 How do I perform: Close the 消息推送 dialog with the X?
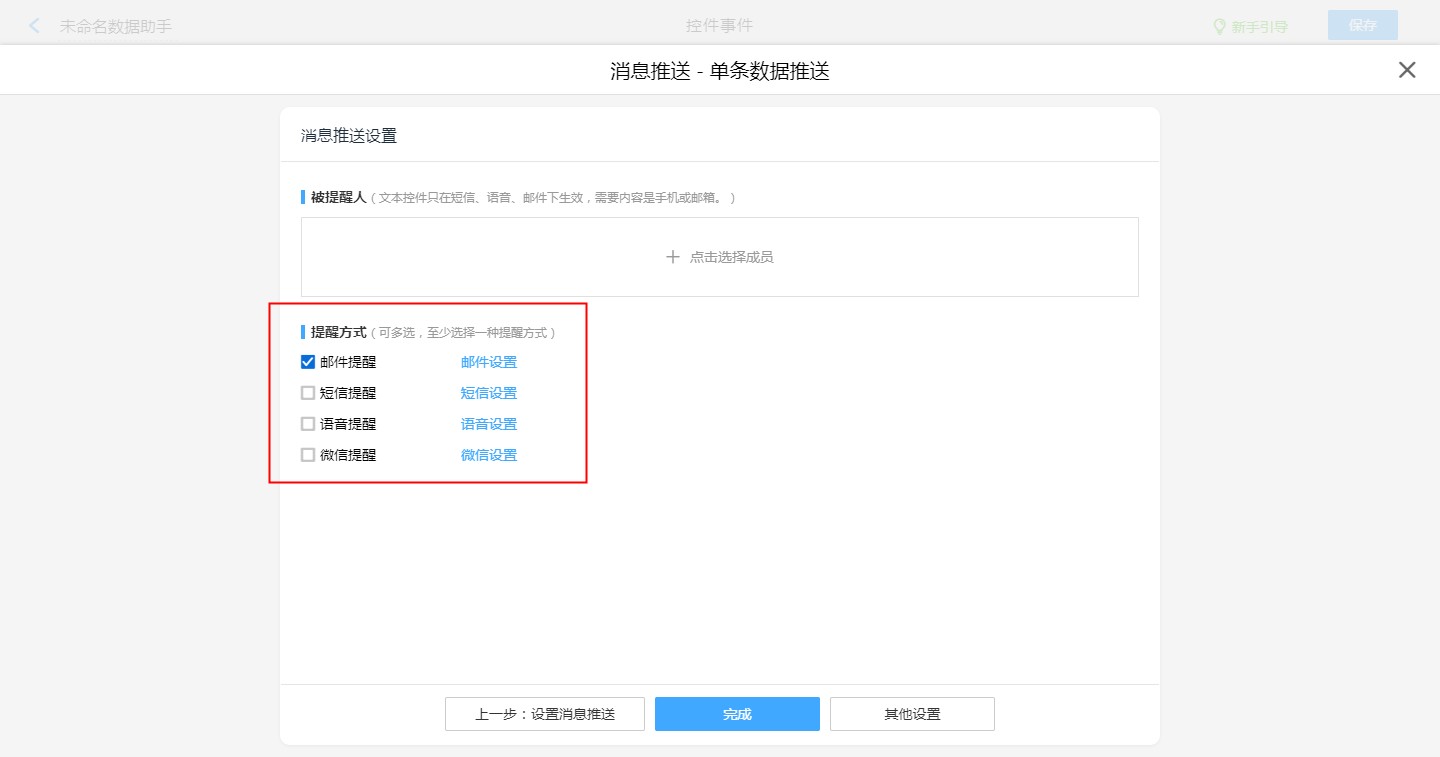(1407, 70)
